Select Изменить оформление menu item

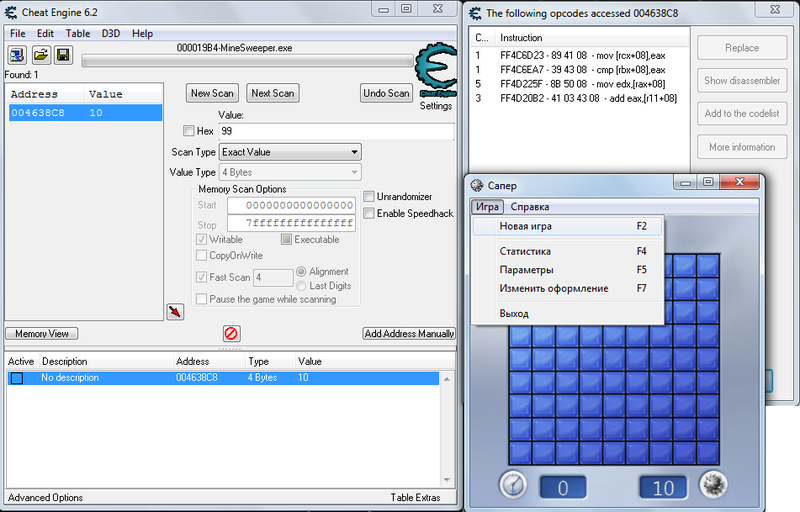click(567, 288)
